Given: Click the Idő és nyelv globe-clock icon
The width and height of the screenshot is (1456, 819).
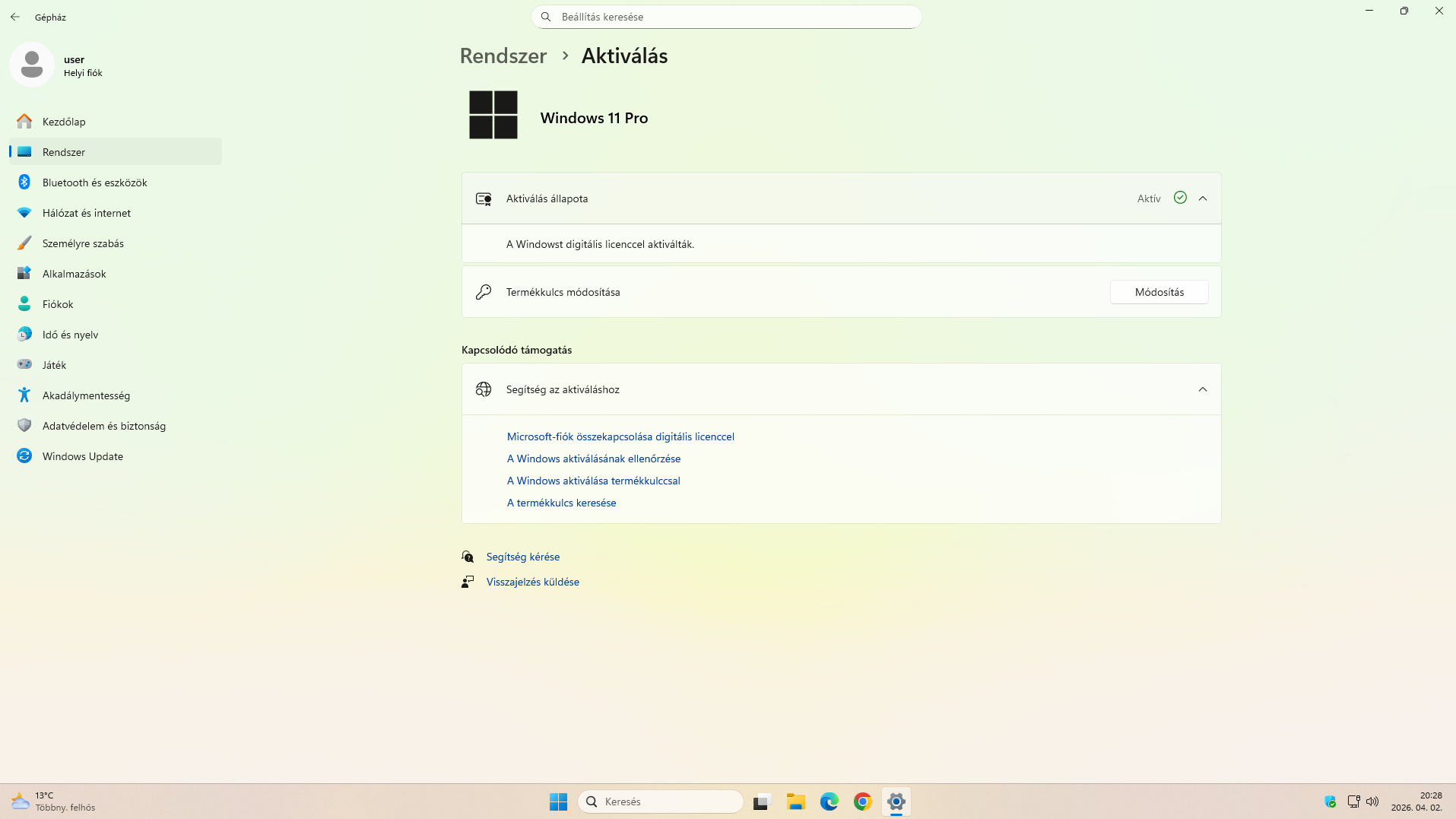Looking at the screenshot, I should tap(24, 335).
